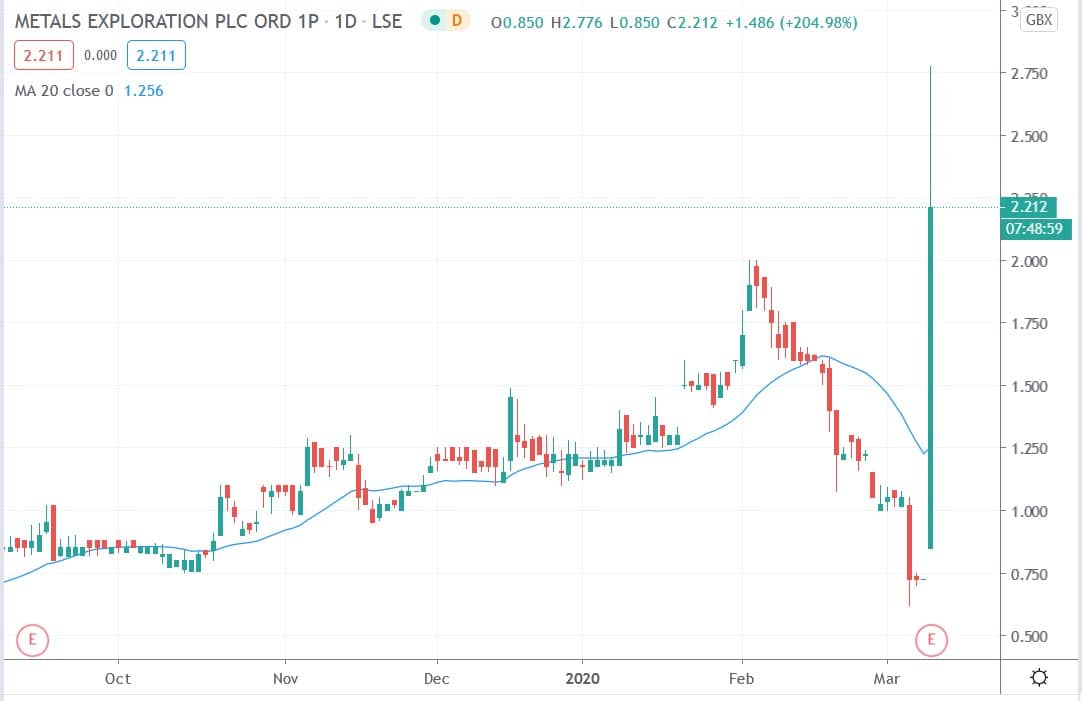Click the 2020 label on time axis
This screenshot has height=701, width=1082.
click(x=582, y=678)
